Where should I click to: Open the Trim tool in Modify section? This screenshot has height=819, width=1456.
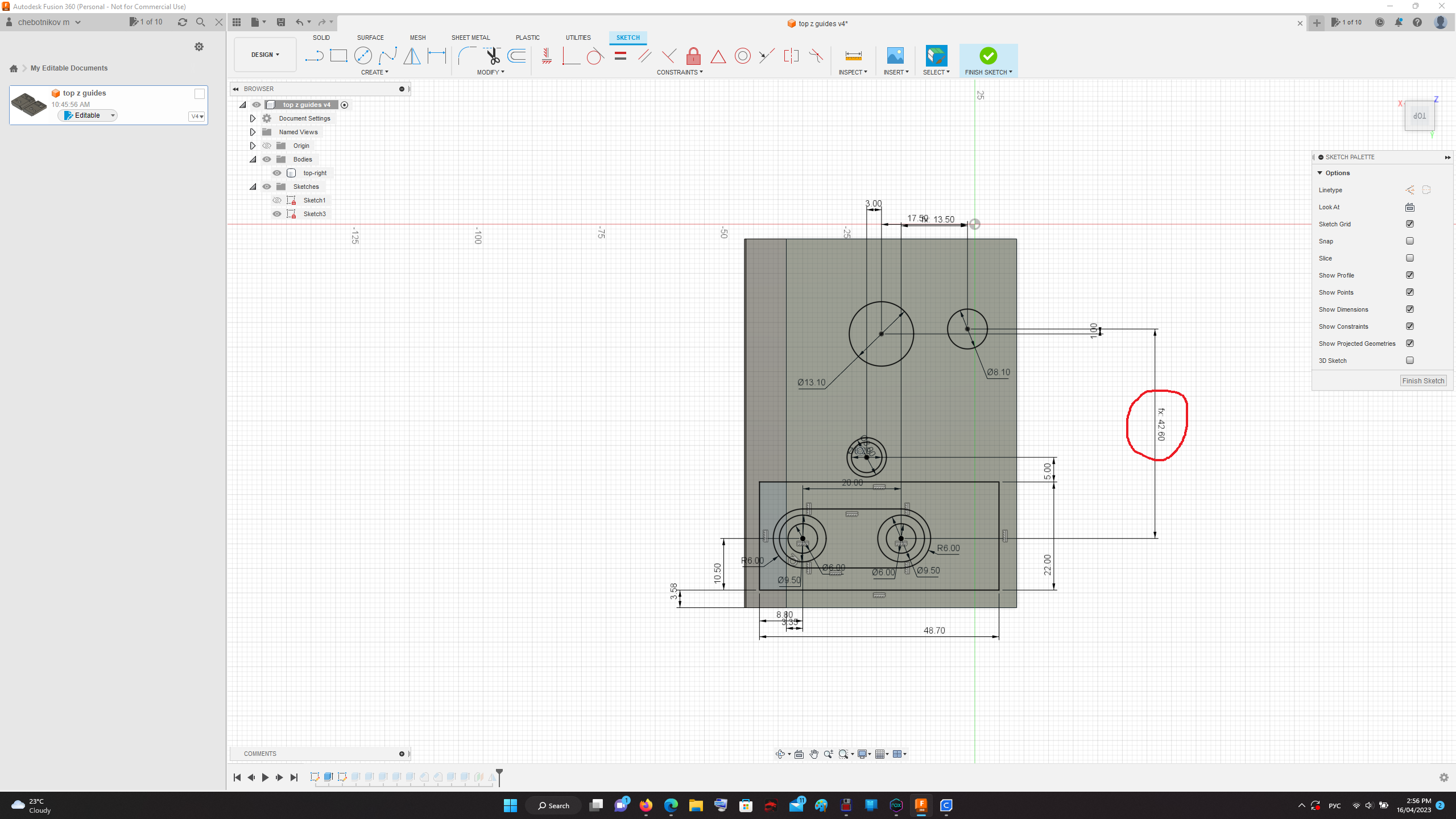pos(491,56)
